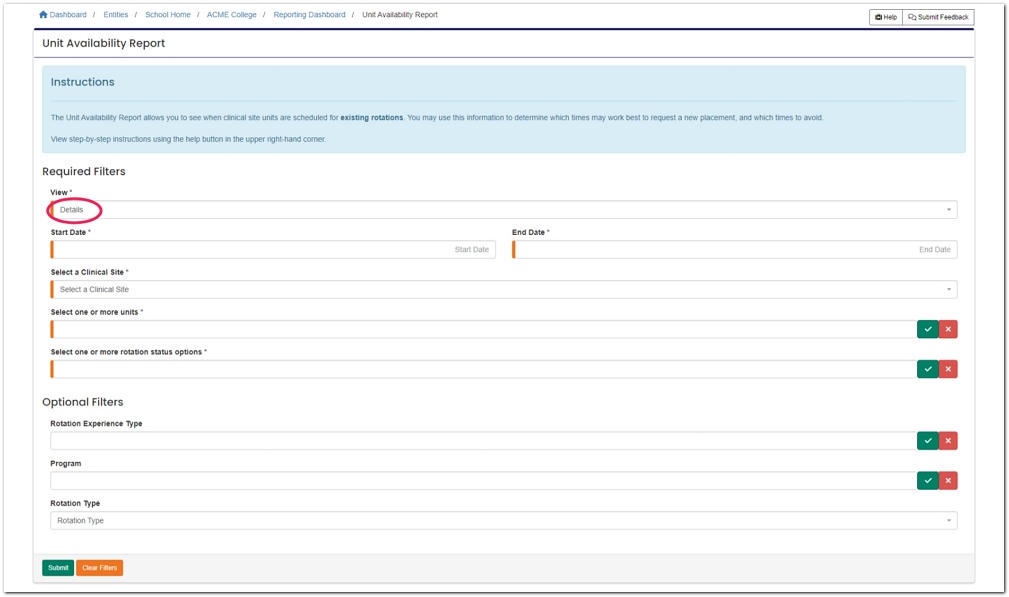Clear the units selection with the red X
Image resolution: width=1009 pixels, height=597 pixels.
[x=947, y=329]
